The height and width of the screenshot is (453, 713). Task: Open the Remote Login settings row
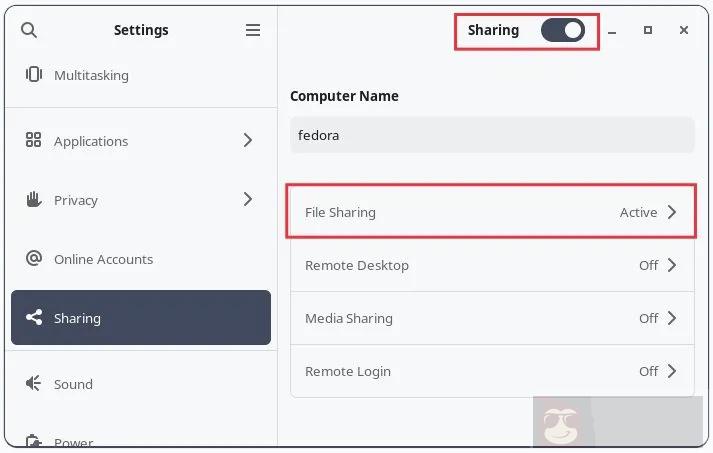491,371
